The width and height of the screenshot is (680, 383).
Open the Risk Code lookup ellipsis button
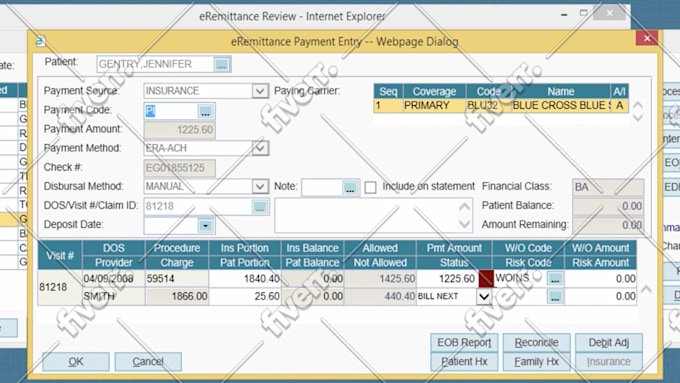555,297
